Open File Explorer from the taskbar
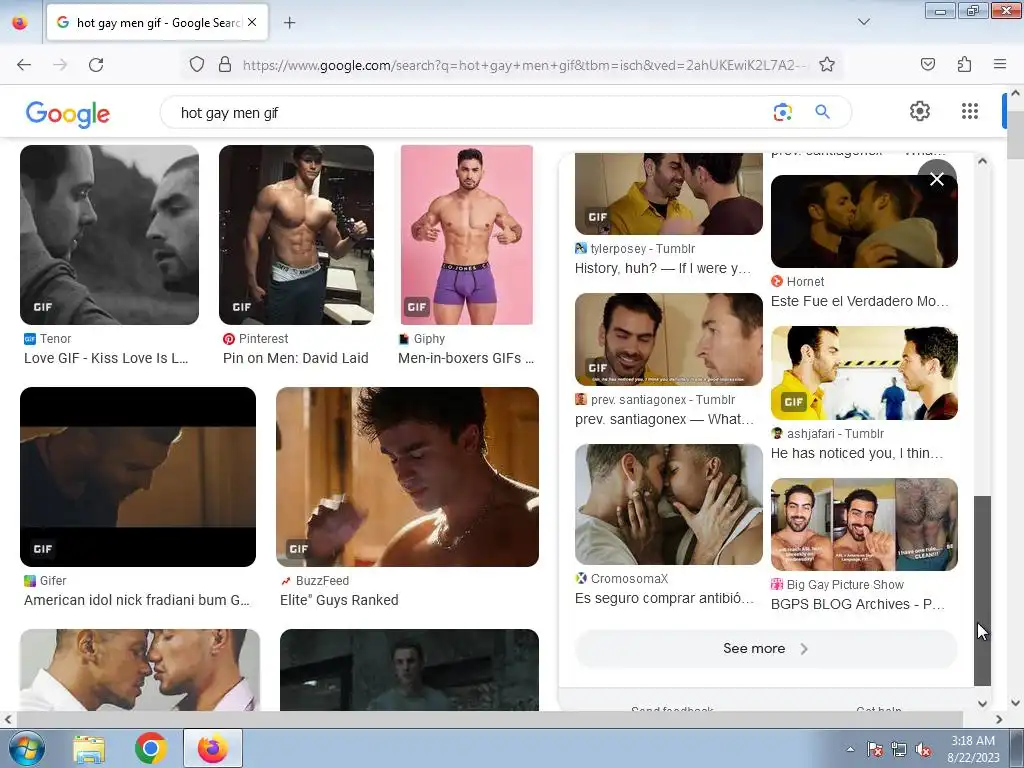1024x768 pixels. (89, 748)
